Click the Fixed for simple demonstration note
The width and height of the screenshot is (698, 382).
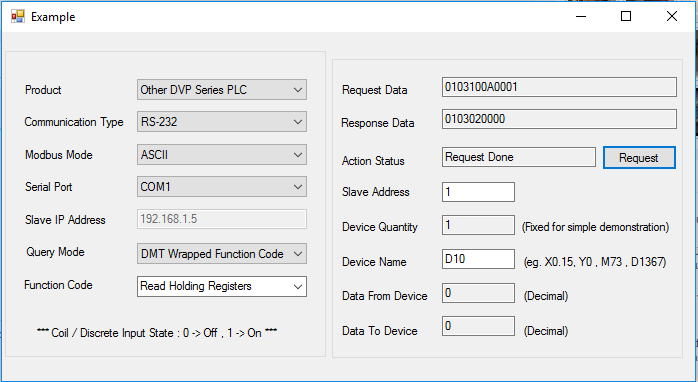pos(595,227)
